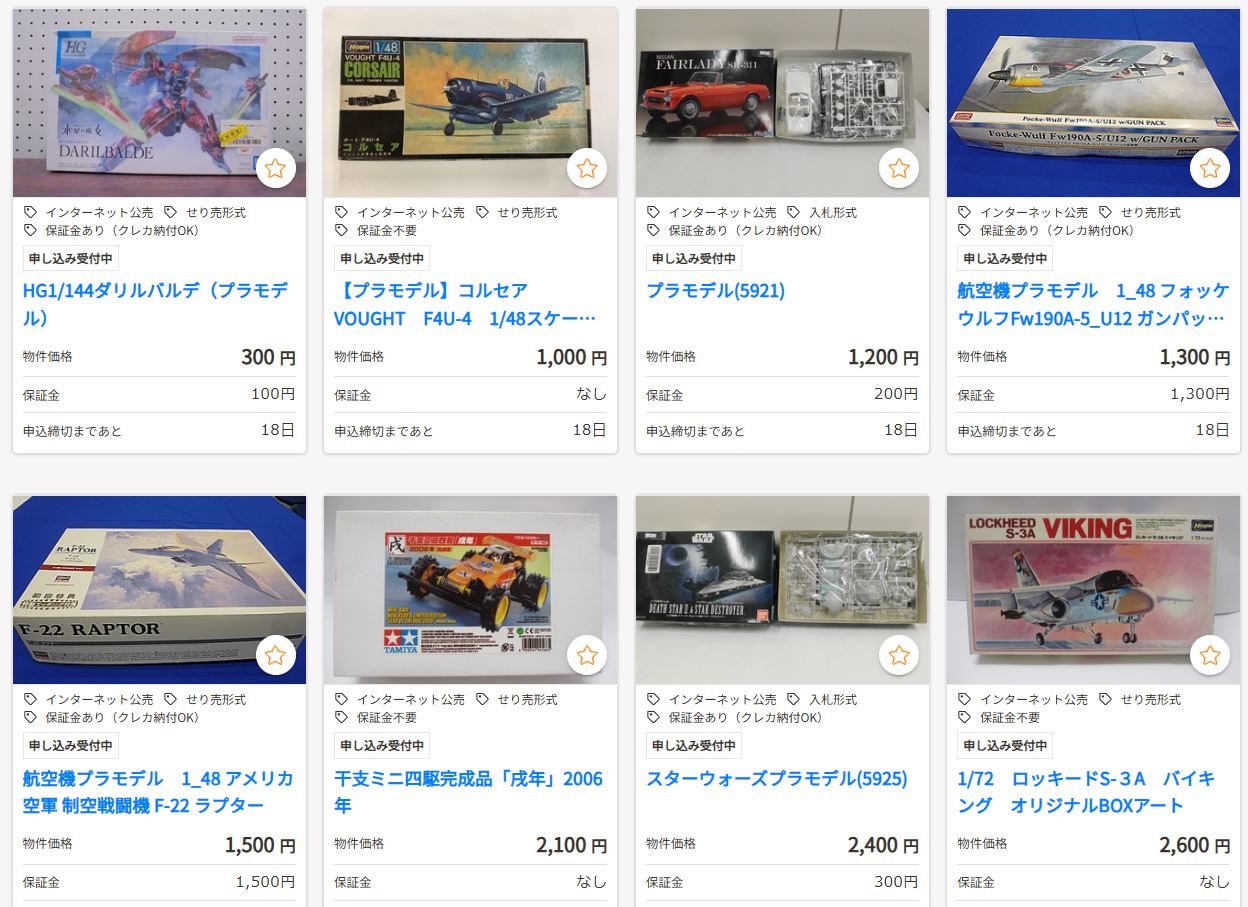Image resolution: width=1248 pixels, height=907 pixels.
Task: Add Focke-Wulf Fw190A-5 listing to favorites
Action: click(x=1210, y=168)
